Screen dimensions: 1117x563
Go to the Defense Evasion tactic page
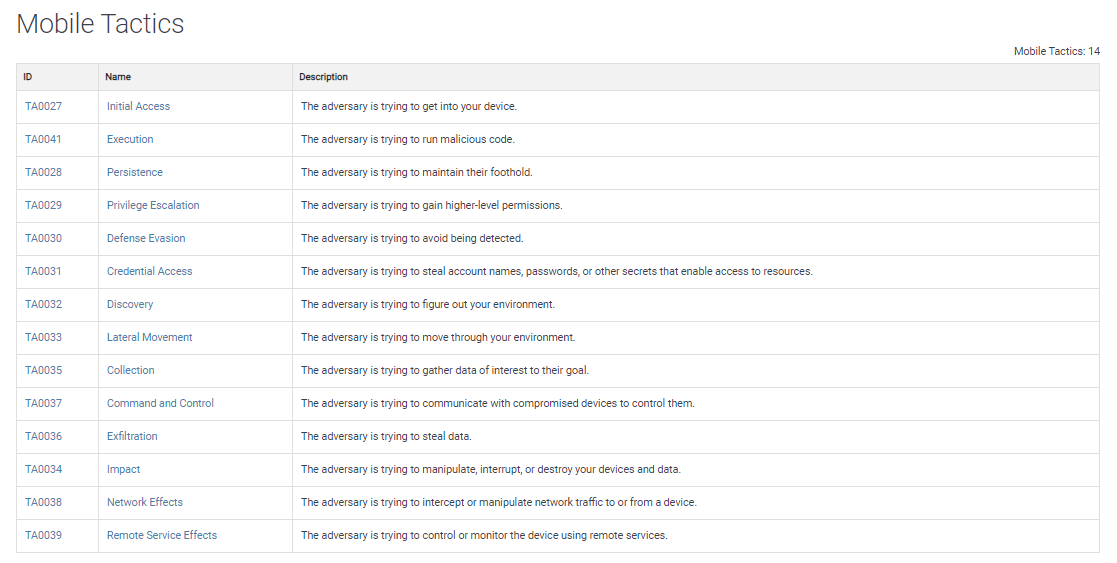coord(146,238)
